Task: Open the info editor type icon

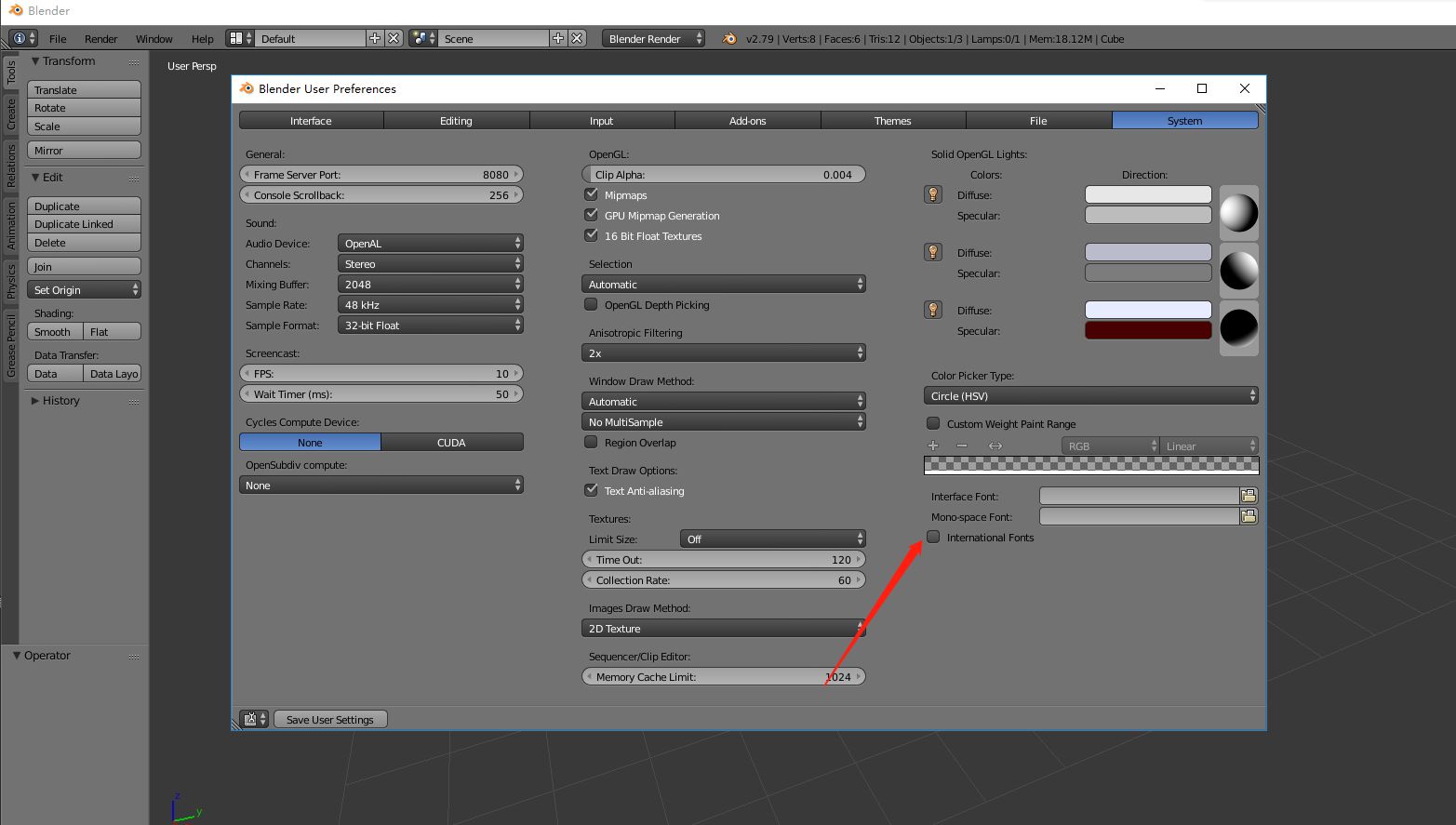Action: pyautogui.click(x=23, y=38)
